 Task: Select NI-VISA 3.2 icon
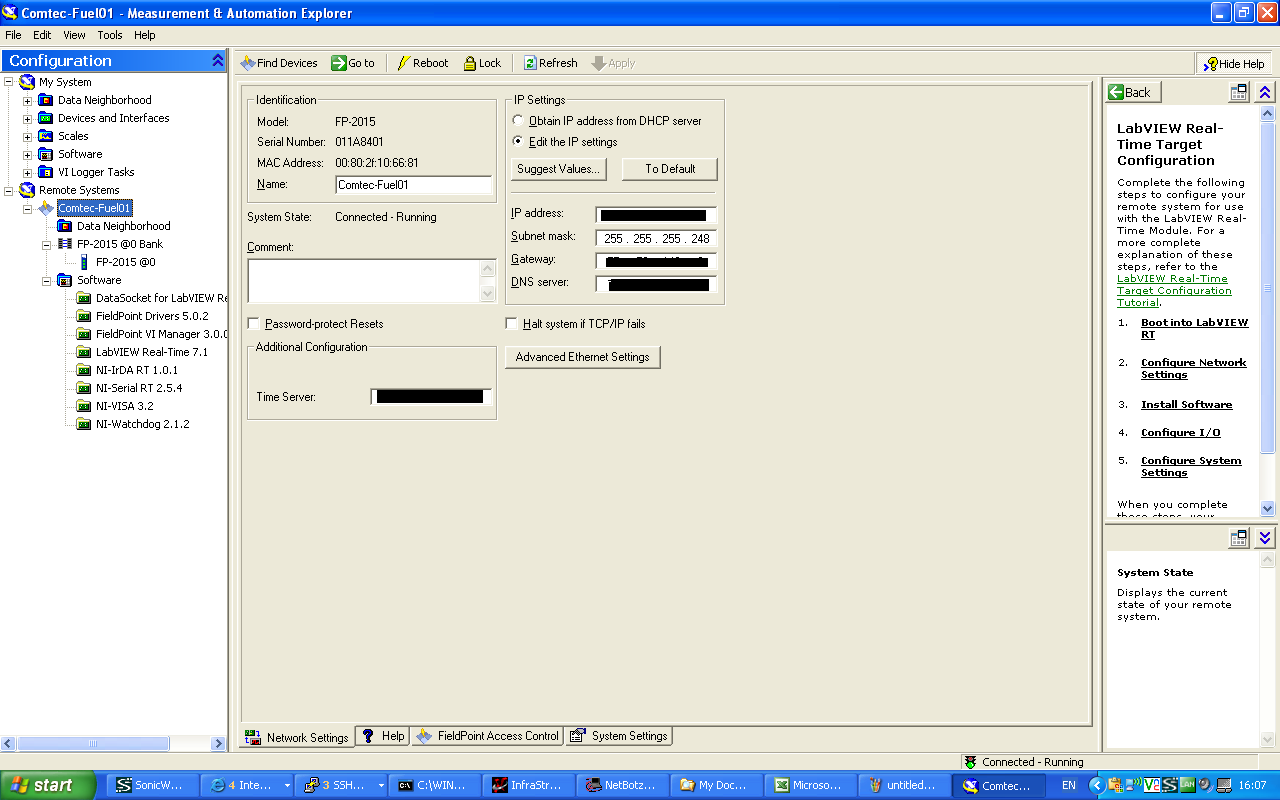coord(84,406)
